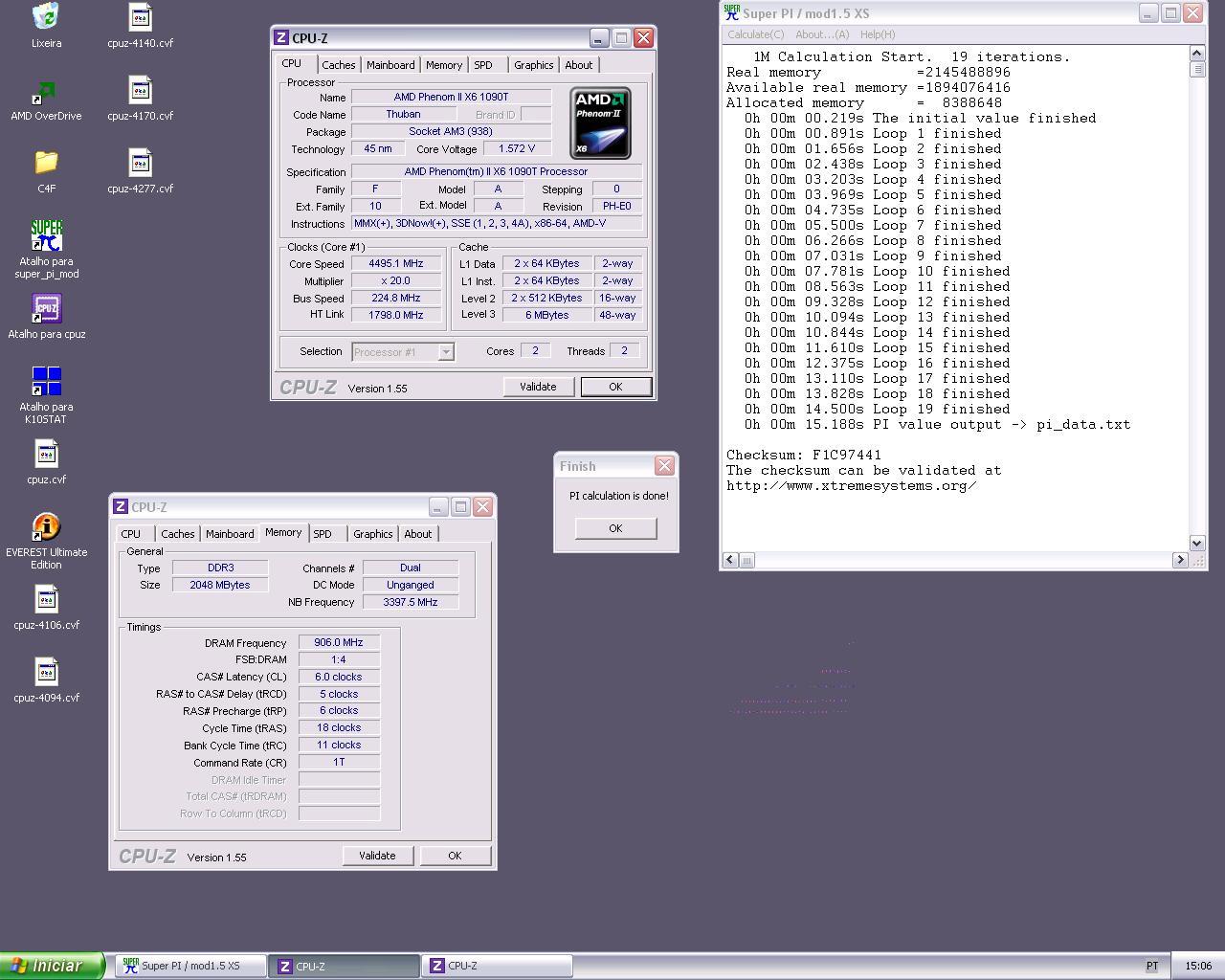Click the Bus Speed 224.8 MHz value

pos(395,298)
